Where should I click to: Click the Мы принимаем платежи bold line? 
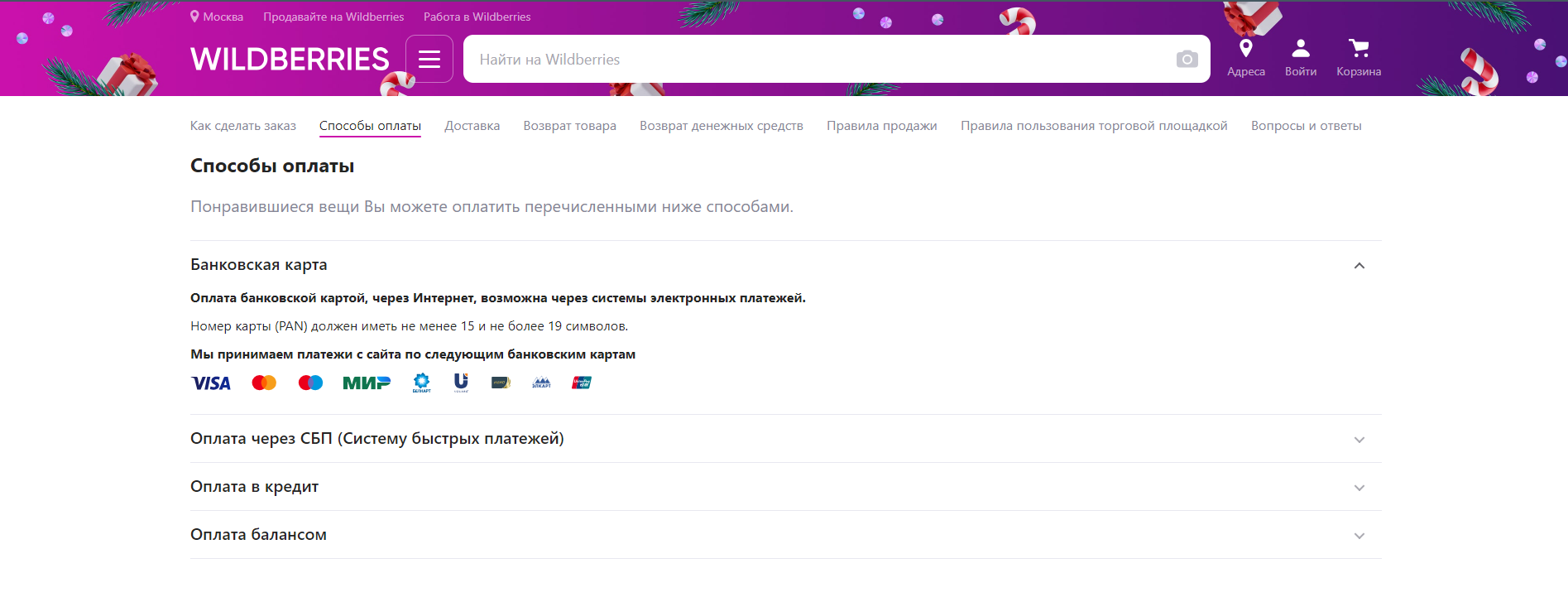[x=413, y=354]
